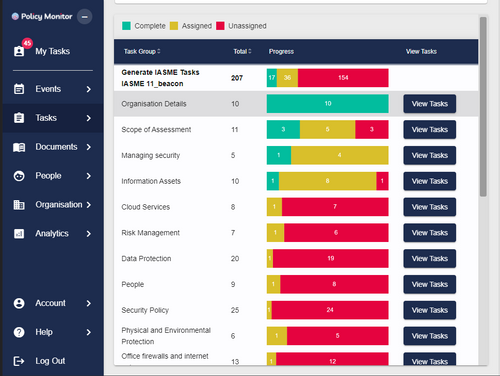
Task: Expand the Account menu chevron
Action: tap(88, 303)
